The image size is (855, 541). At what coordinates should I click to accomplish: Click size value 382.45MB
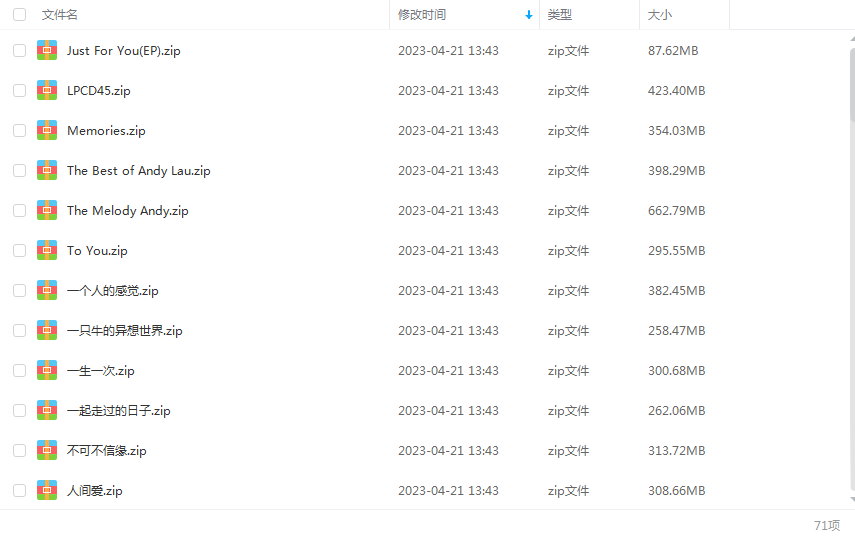pyautogui.click(x=677, y=291)
